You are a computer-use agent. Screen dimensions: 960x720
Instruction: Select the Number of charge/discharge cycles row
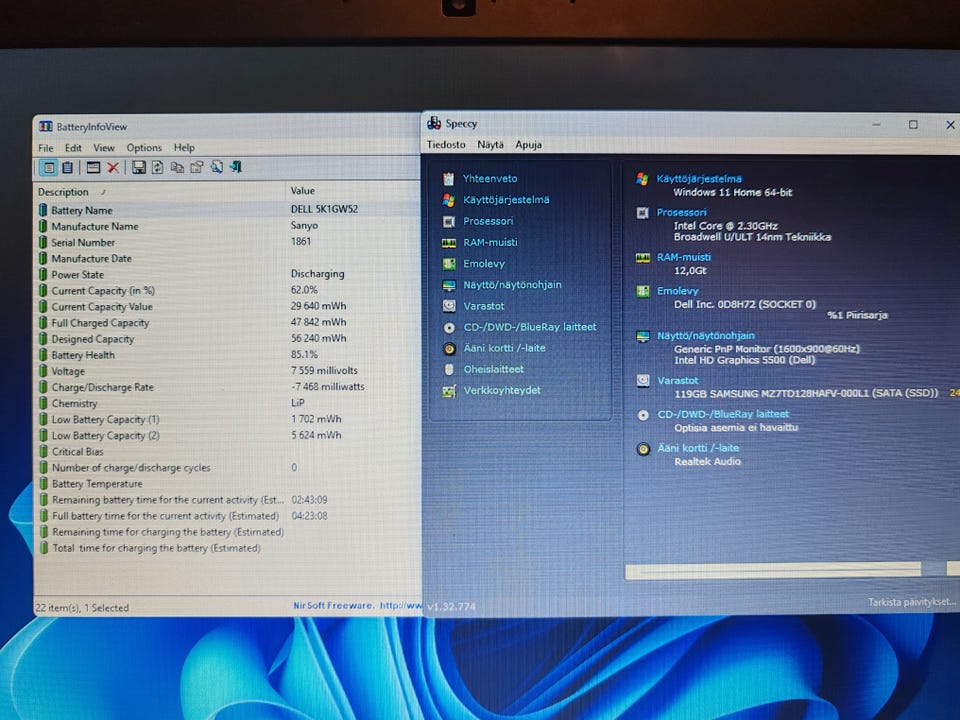tap(227, 468)
